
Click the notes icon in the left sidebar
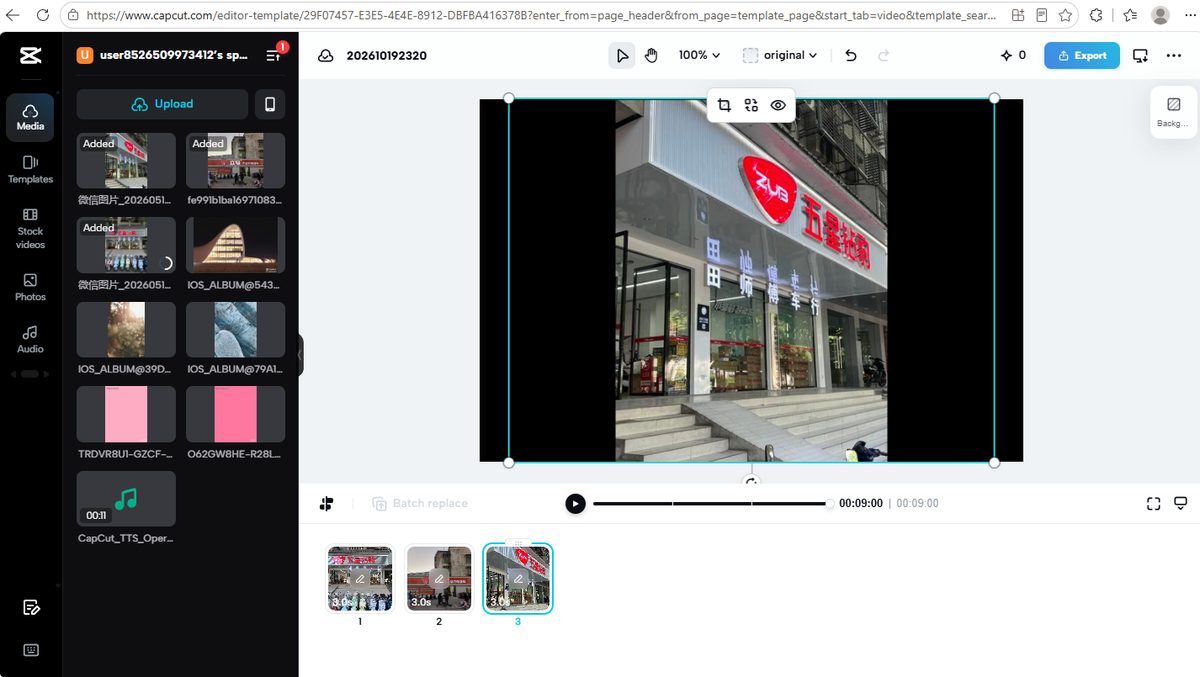31,607
